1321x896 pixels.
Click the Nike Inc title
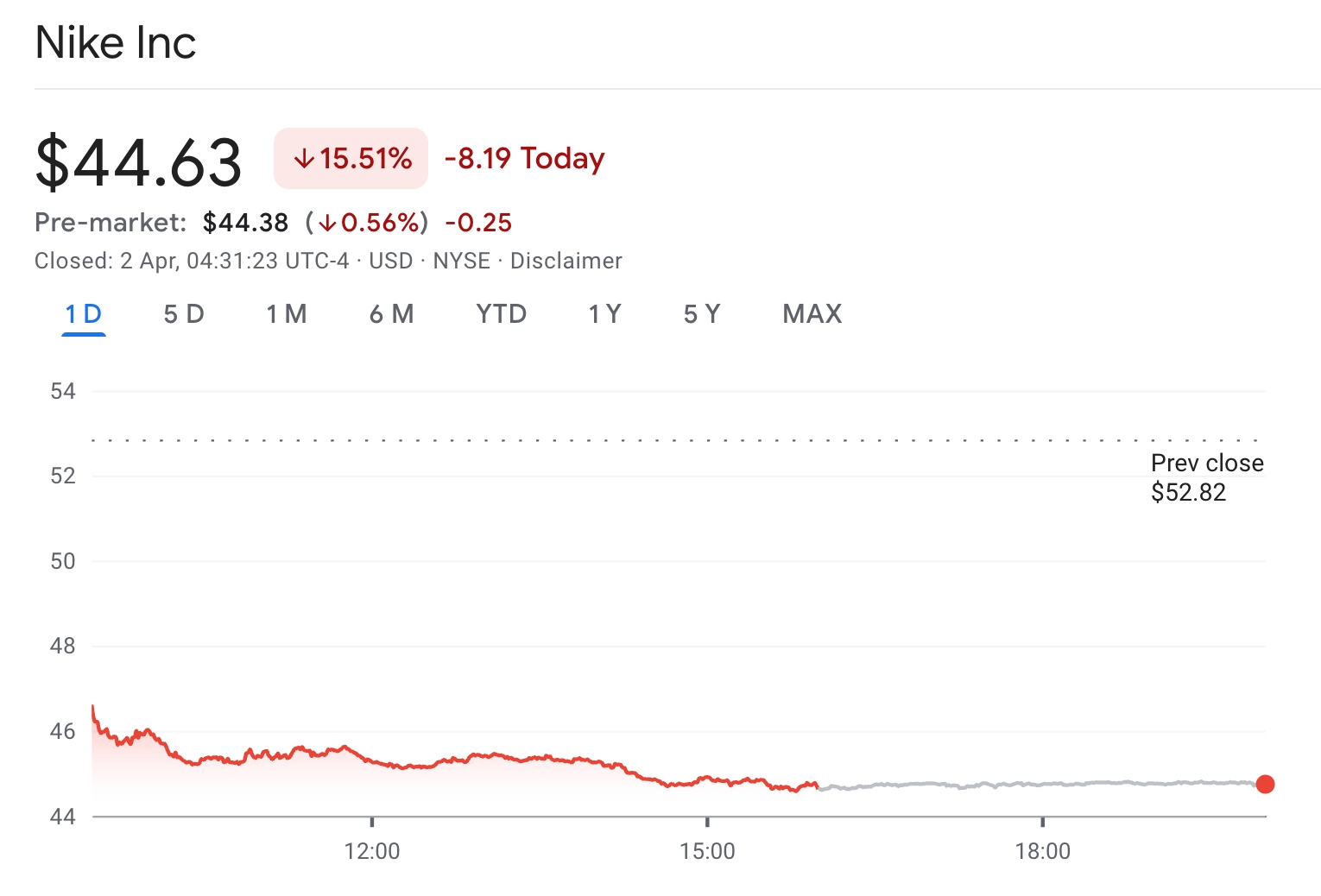point(116,43)
